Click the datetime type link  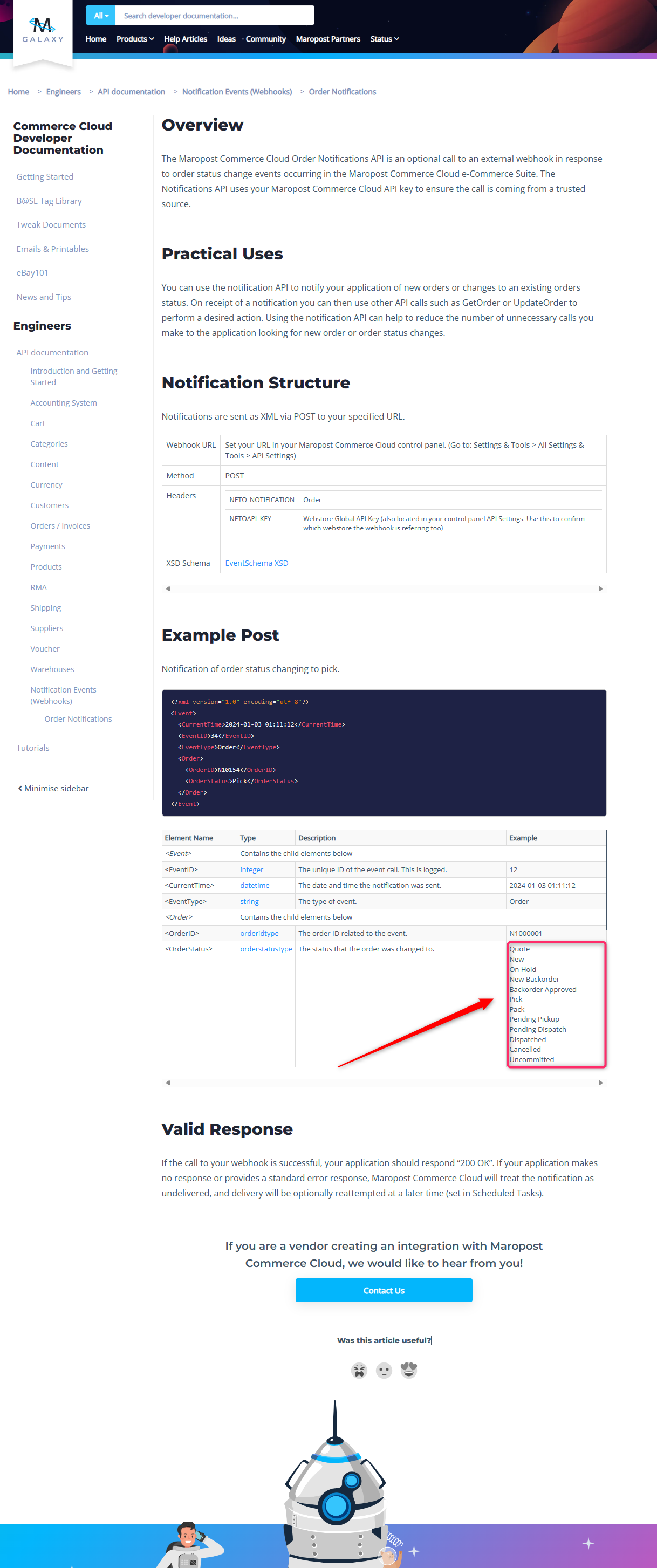(255, 886)
